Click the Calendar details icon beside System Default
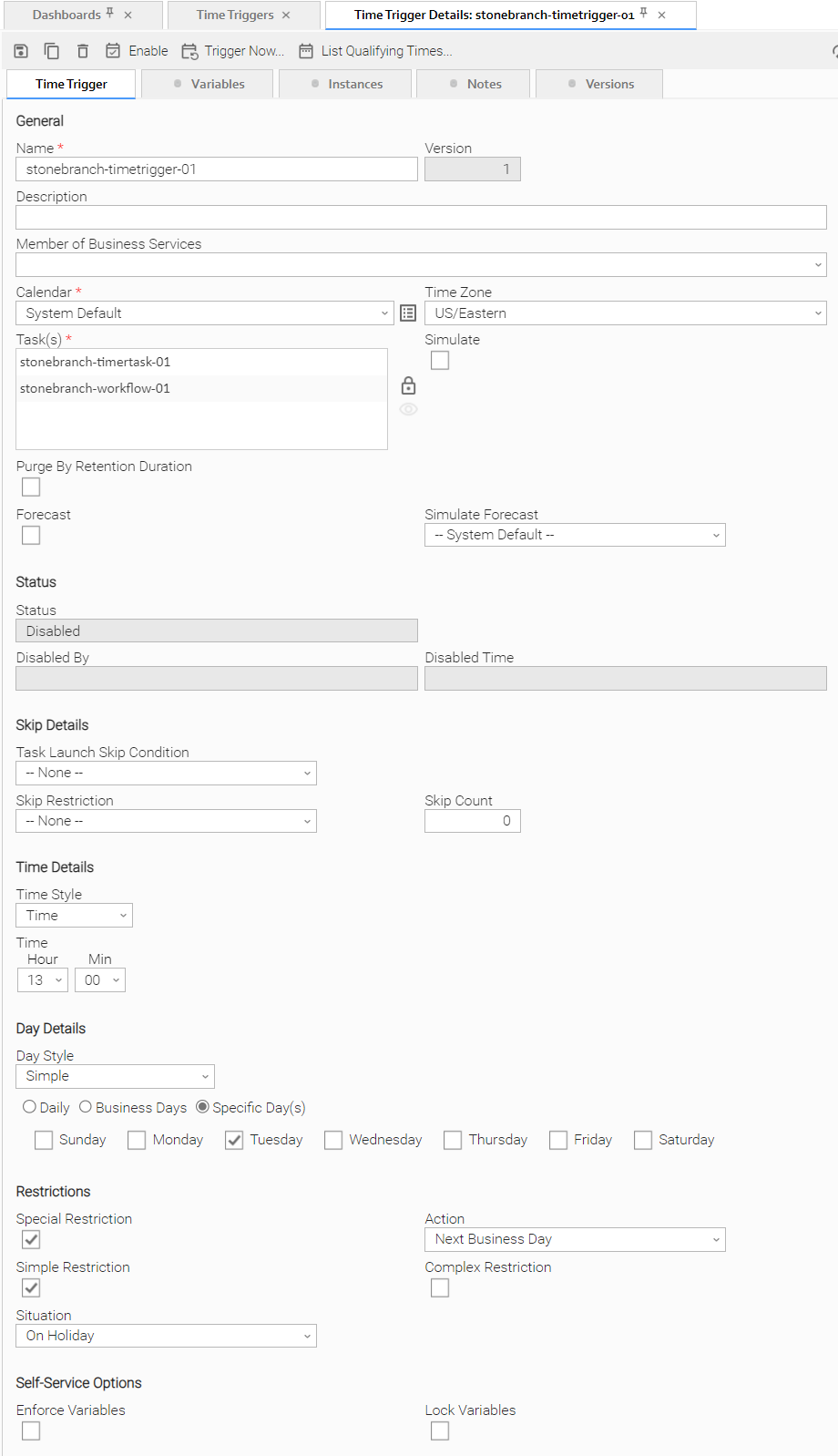The image size is (838, 1456). (408, 313)
